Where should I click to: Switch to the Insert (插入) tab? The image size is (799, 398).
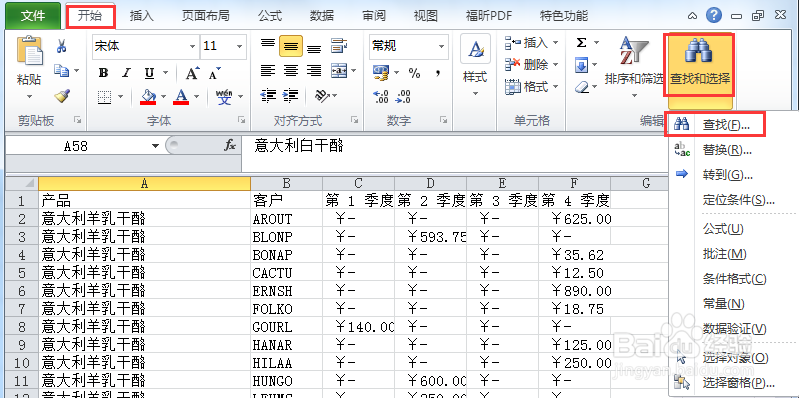142,16
